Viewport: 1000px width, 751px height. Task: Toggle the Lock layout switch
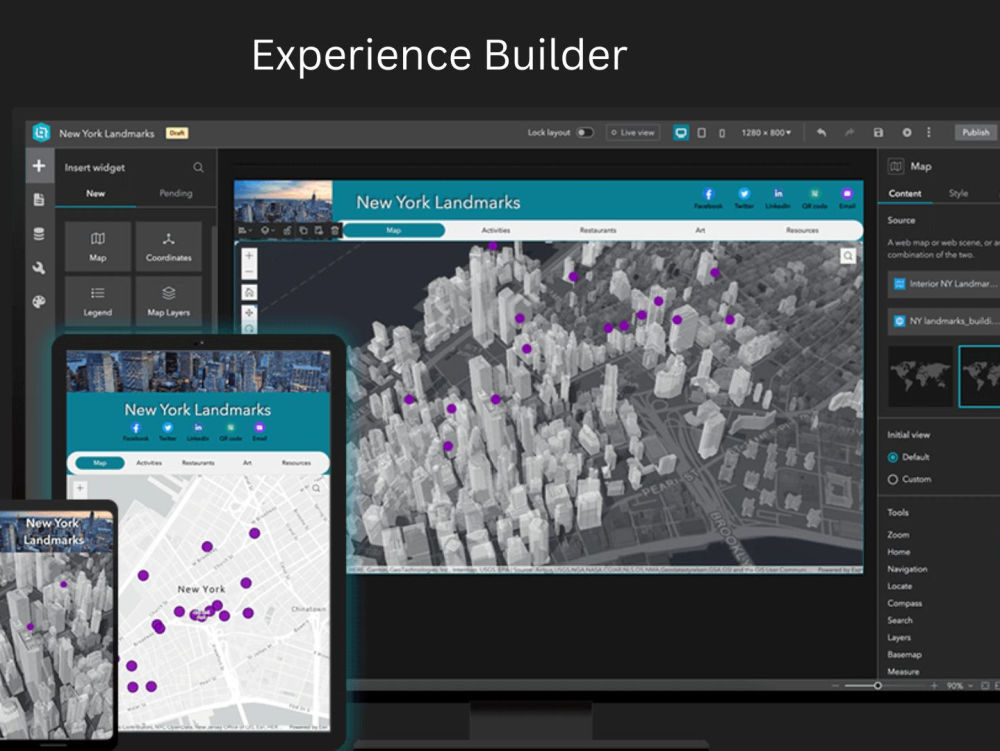point(585,133)
